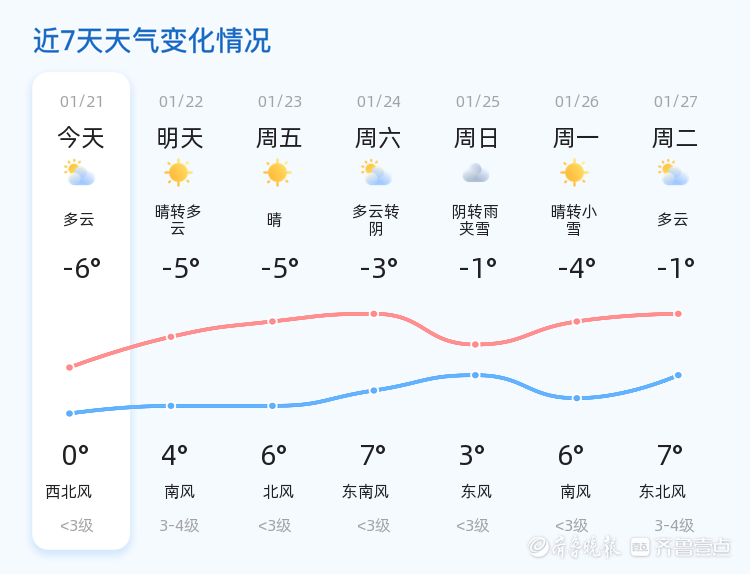750x574 pixels.
Task: Click the 东南风 wind label
Action: (x=365, y=492)
